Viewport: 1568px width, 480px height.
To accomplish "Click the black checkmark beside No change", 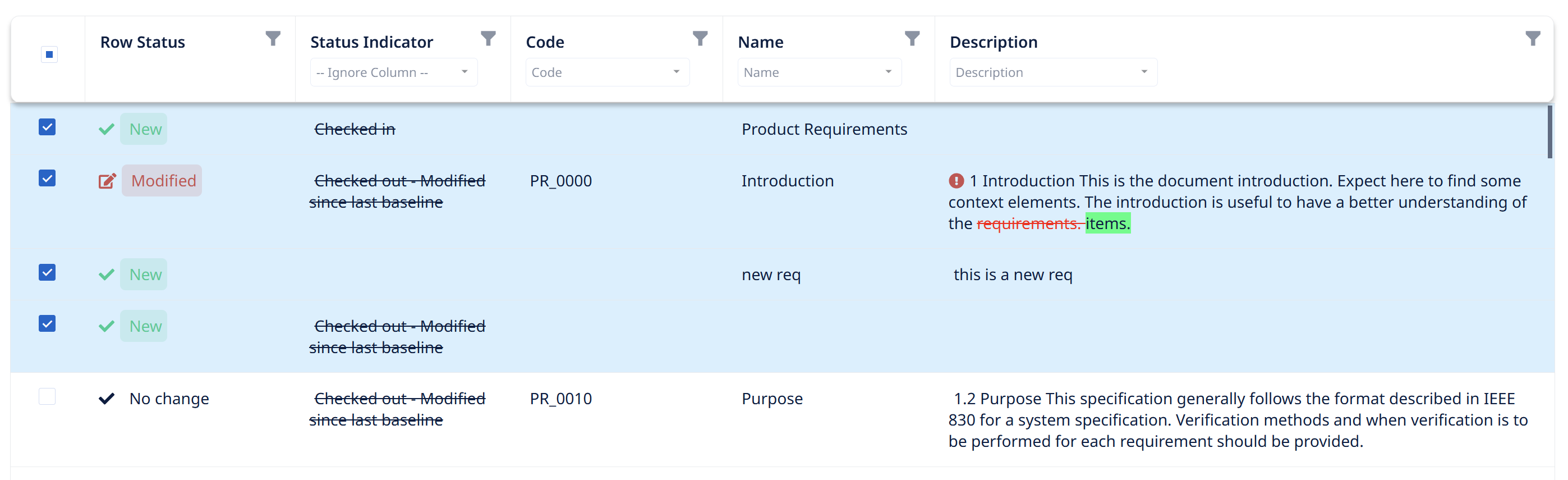I will click(107, 399).
